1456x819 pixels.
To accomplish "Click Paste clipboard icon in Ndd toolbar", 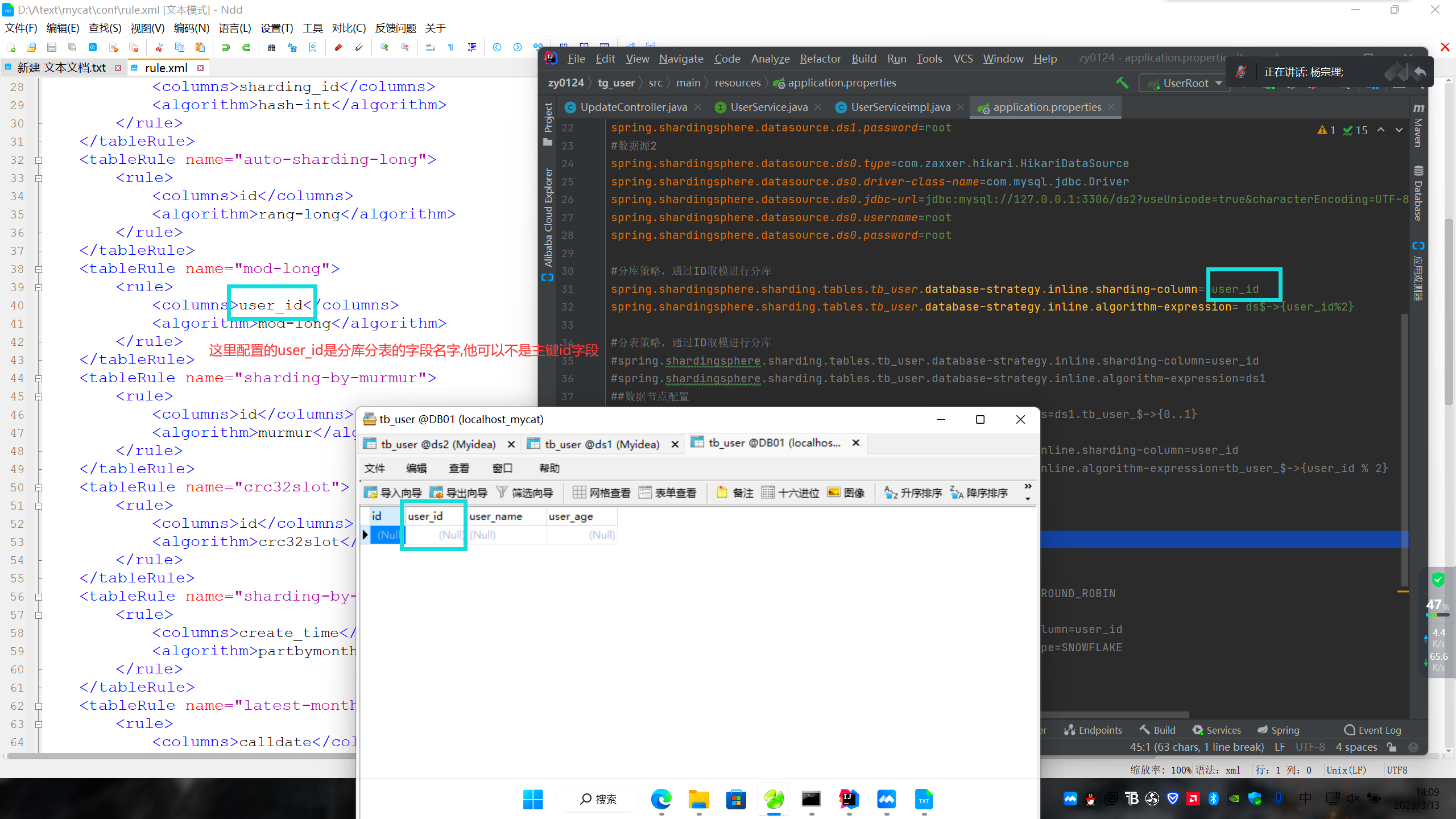I will [x=200, y=47].
